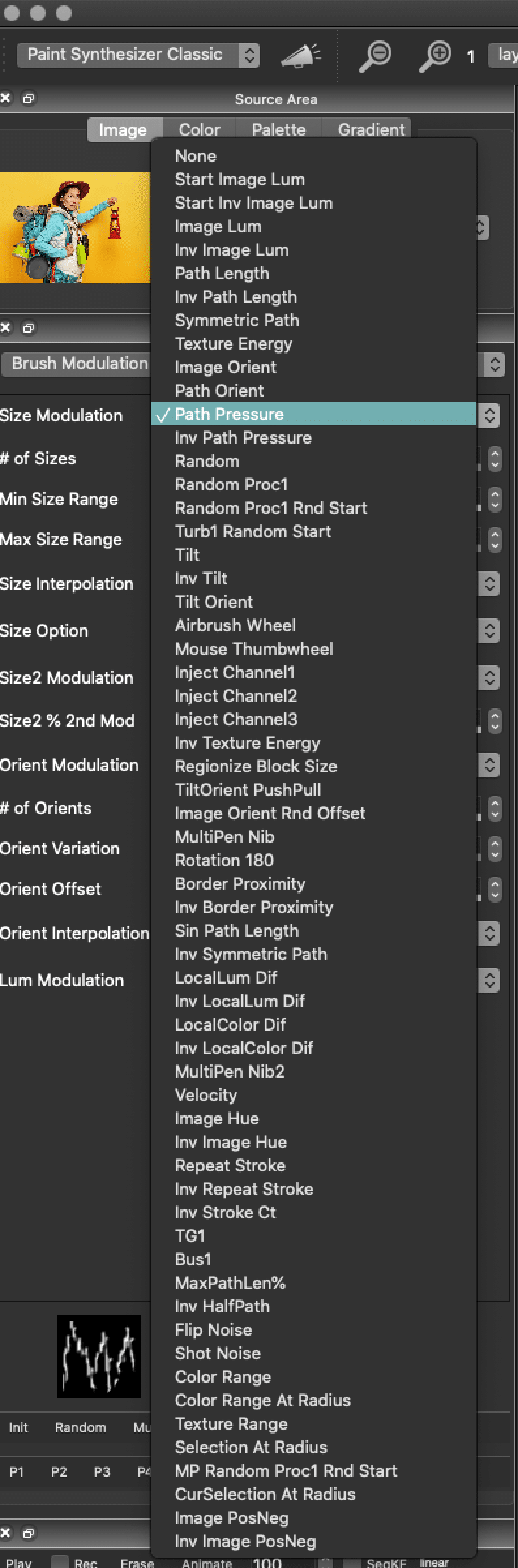Switch to the Color tab
Screen dimensions: 518x1568
point(199,129)
